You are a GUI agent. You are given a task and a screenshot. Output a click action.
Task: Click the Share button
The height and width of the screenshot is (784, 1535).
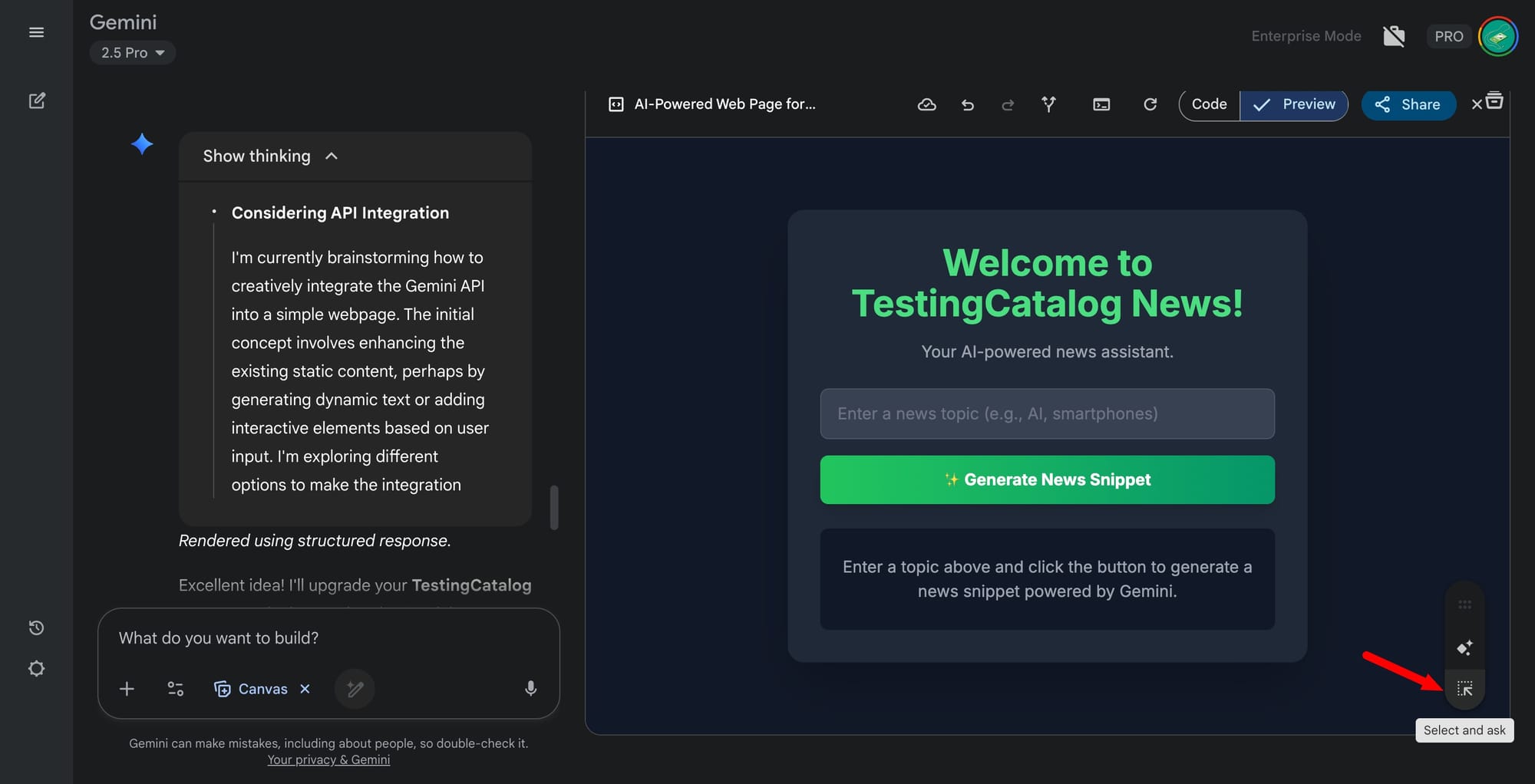pyautogui.click(x=1408, y=105)
